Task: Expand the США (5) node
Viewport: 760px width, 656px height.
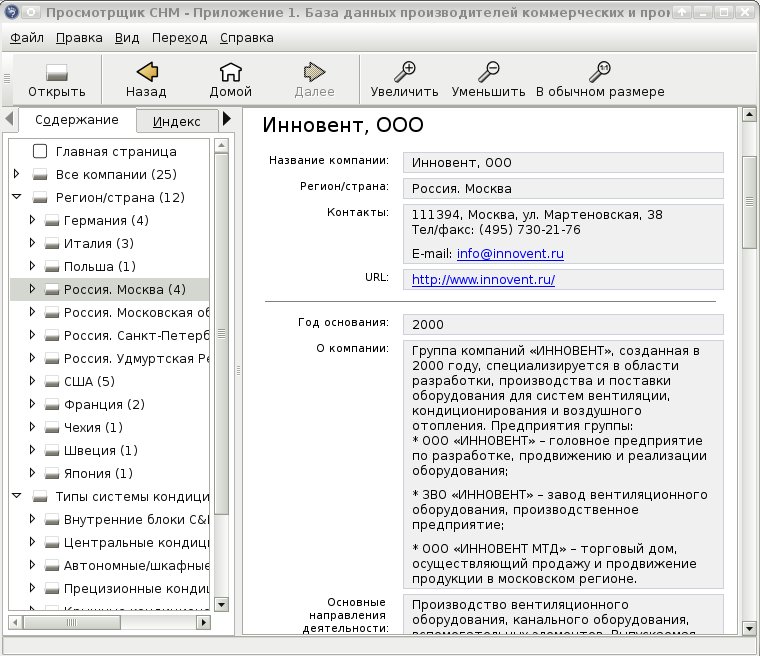Action: tap(32, 381)
